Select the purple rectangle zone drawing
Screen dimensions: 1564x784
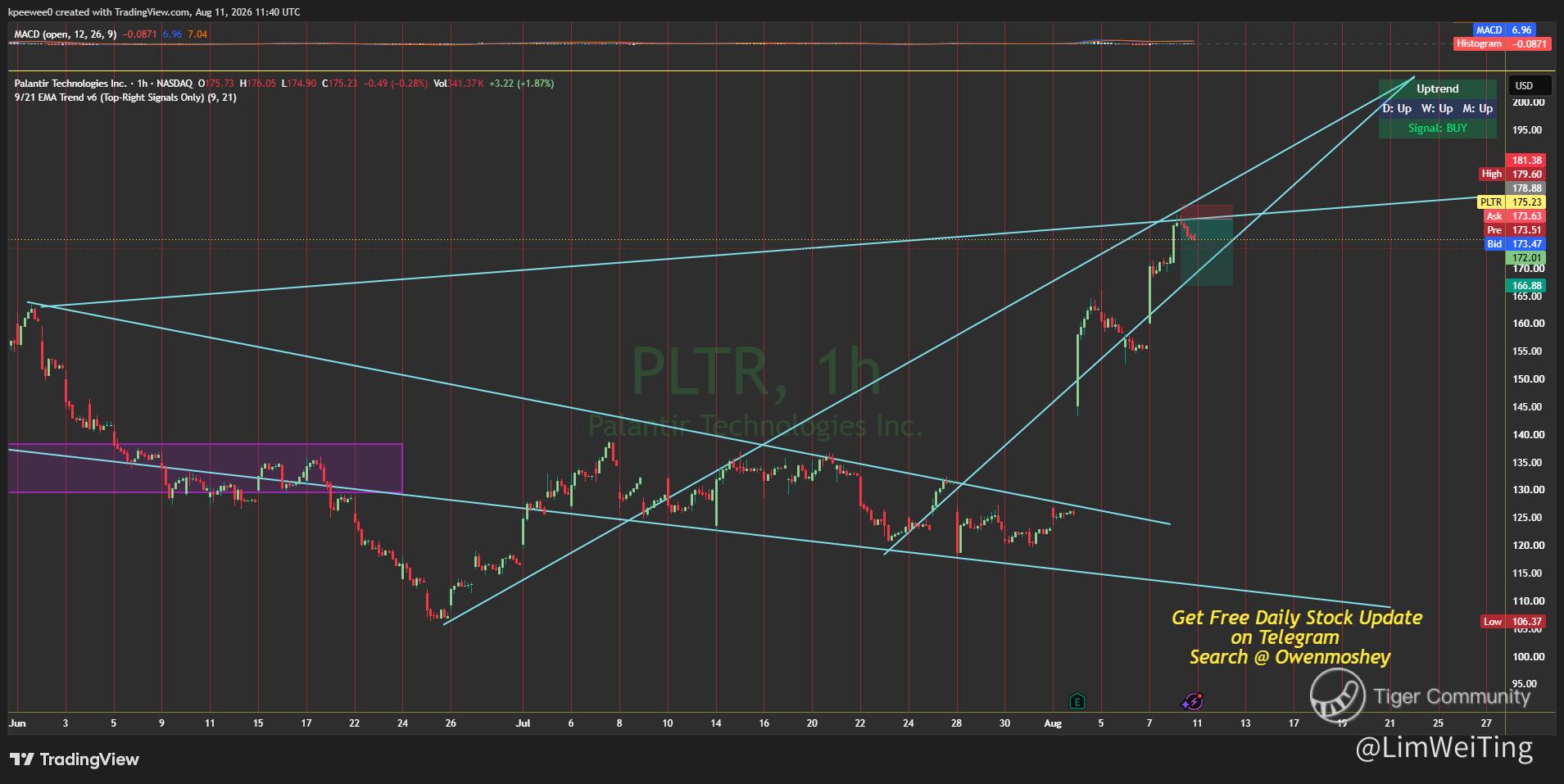(x=205, y=468)
